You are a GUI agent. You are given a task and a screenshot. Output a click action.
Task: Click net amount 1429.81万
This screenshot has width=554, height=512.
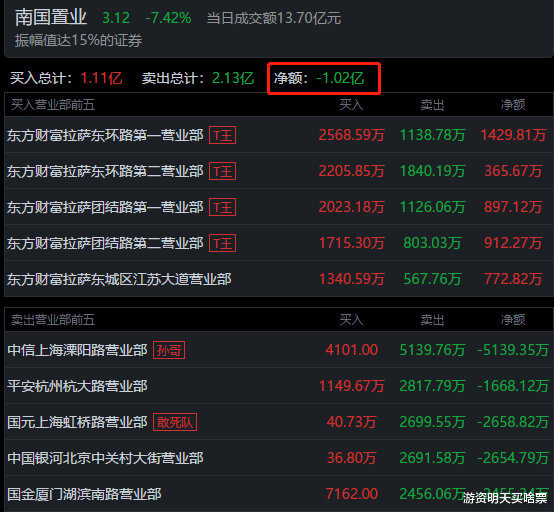pyautogui.click(x=513, y=135)
